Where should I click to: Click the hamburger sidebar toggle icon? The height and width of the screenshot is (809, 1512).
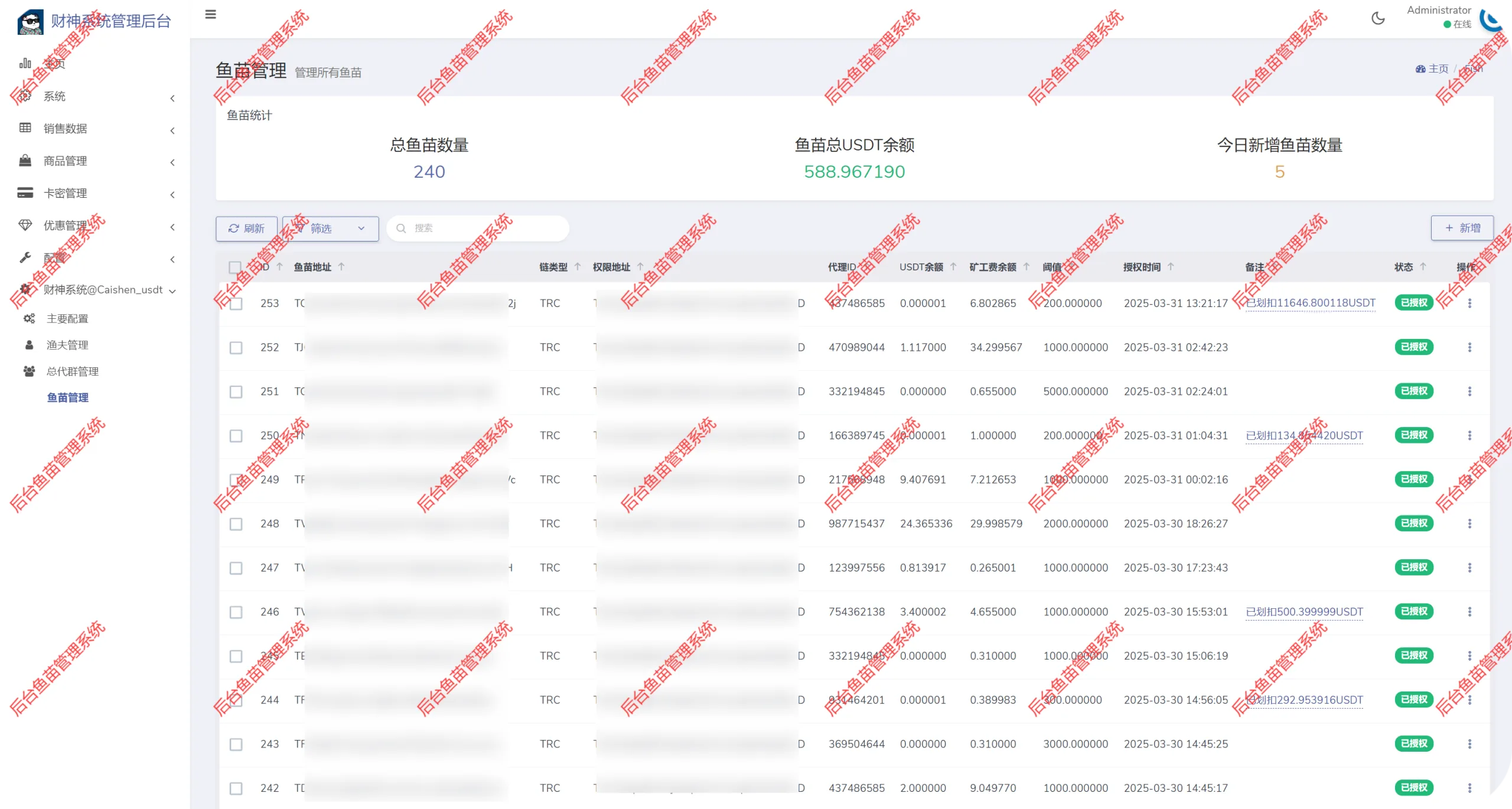tap(210, 15)
